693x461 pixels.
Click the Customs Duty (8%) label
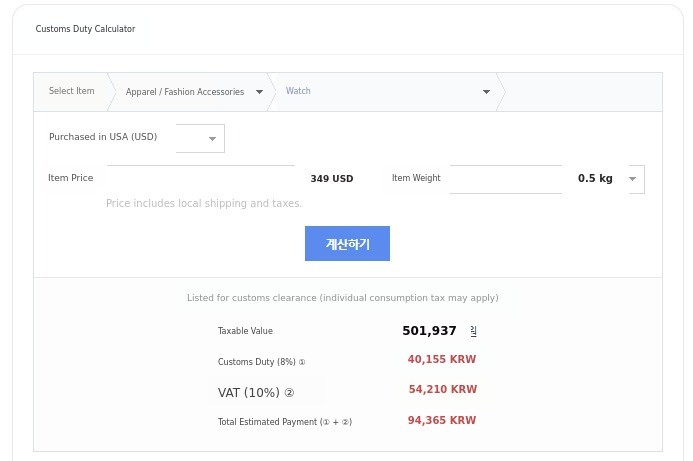coord(261,362)
